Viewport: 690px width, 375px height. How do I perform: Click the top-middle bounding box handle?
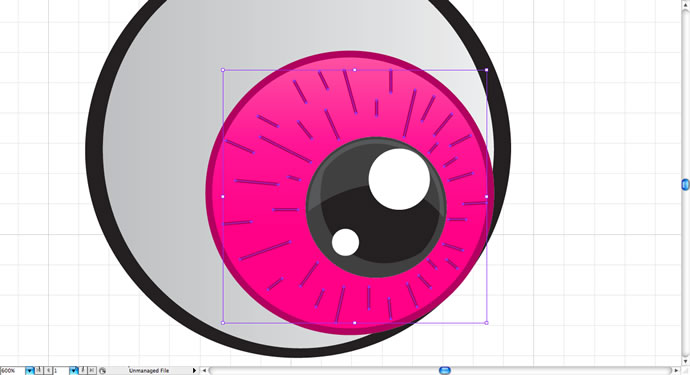point(355,70)
